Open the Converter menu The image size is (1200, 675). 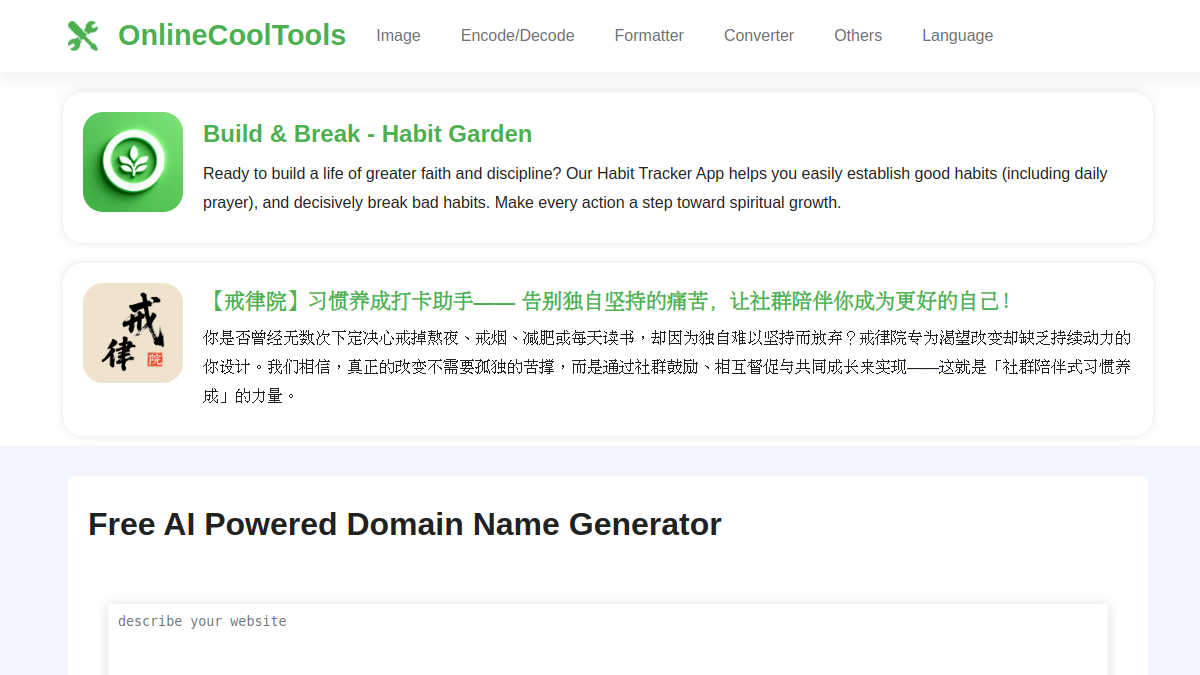tap(759, 36)
